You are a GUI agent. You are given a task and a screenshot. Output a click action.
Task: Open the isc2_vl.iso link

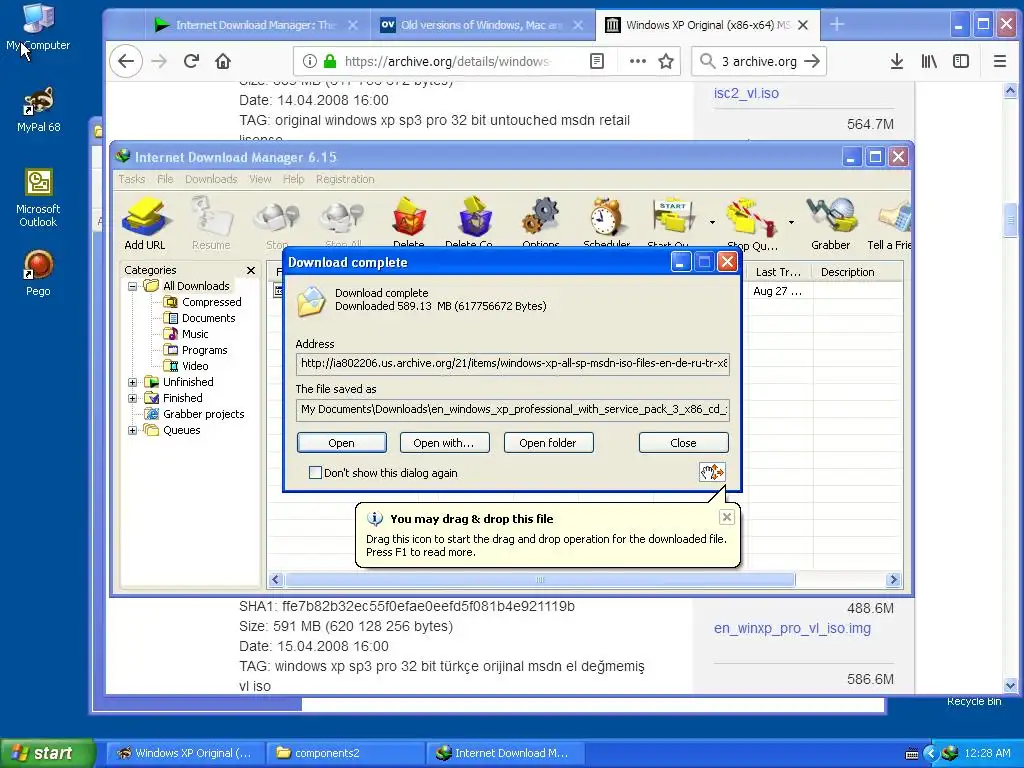(x=746, y=93)
